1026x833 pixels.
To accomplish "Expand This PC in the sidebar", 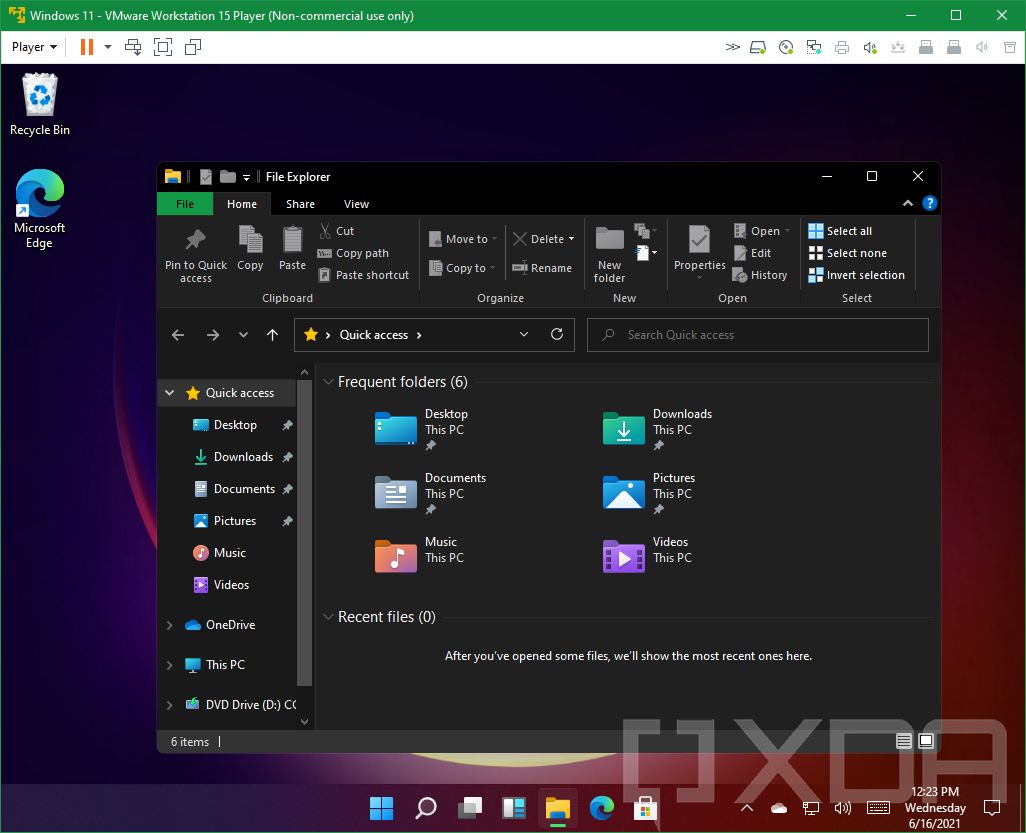I will 169,664.
